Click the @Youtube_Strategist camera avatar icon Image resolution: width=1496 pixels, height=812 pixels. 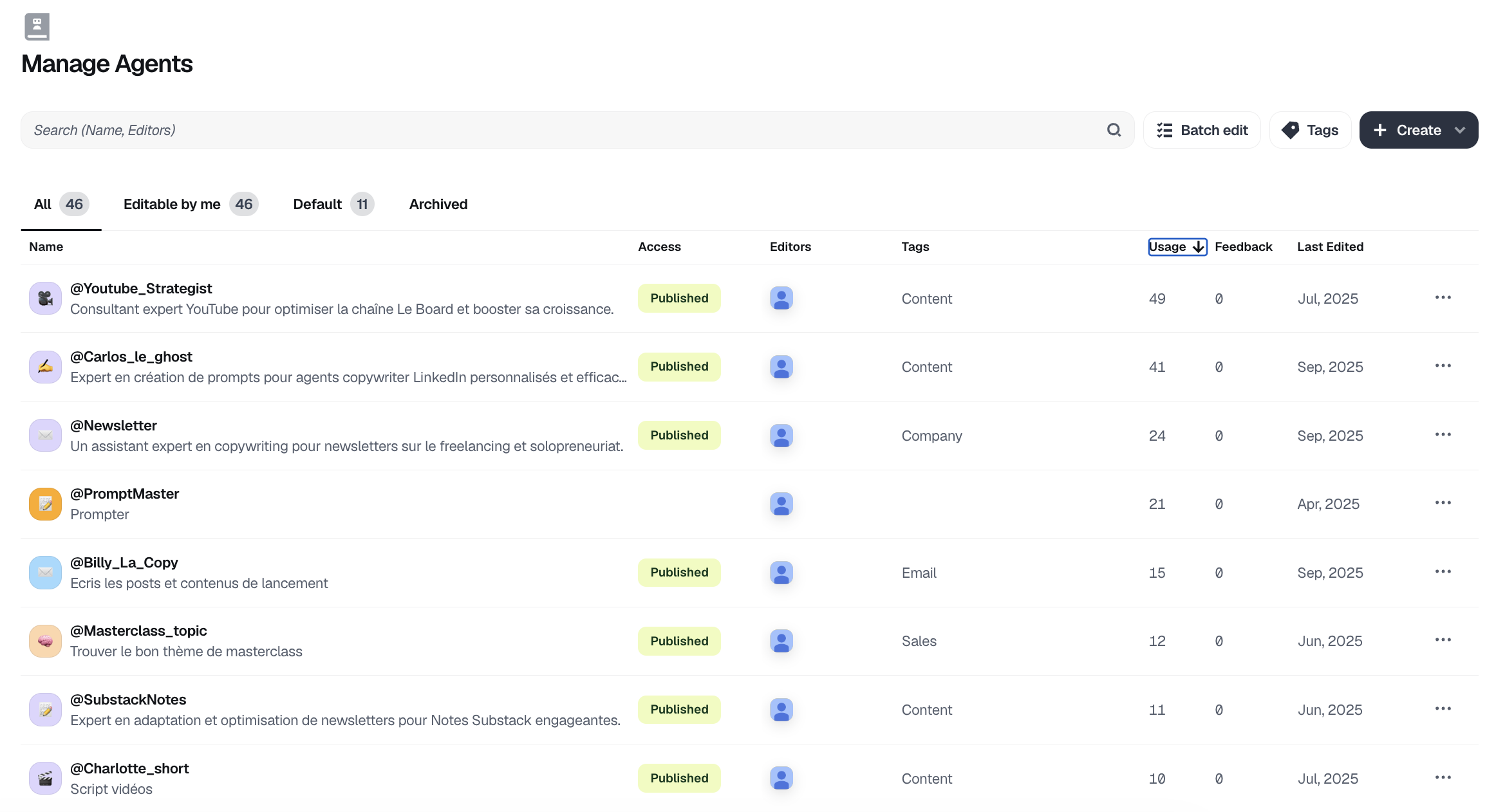[45, 299]
